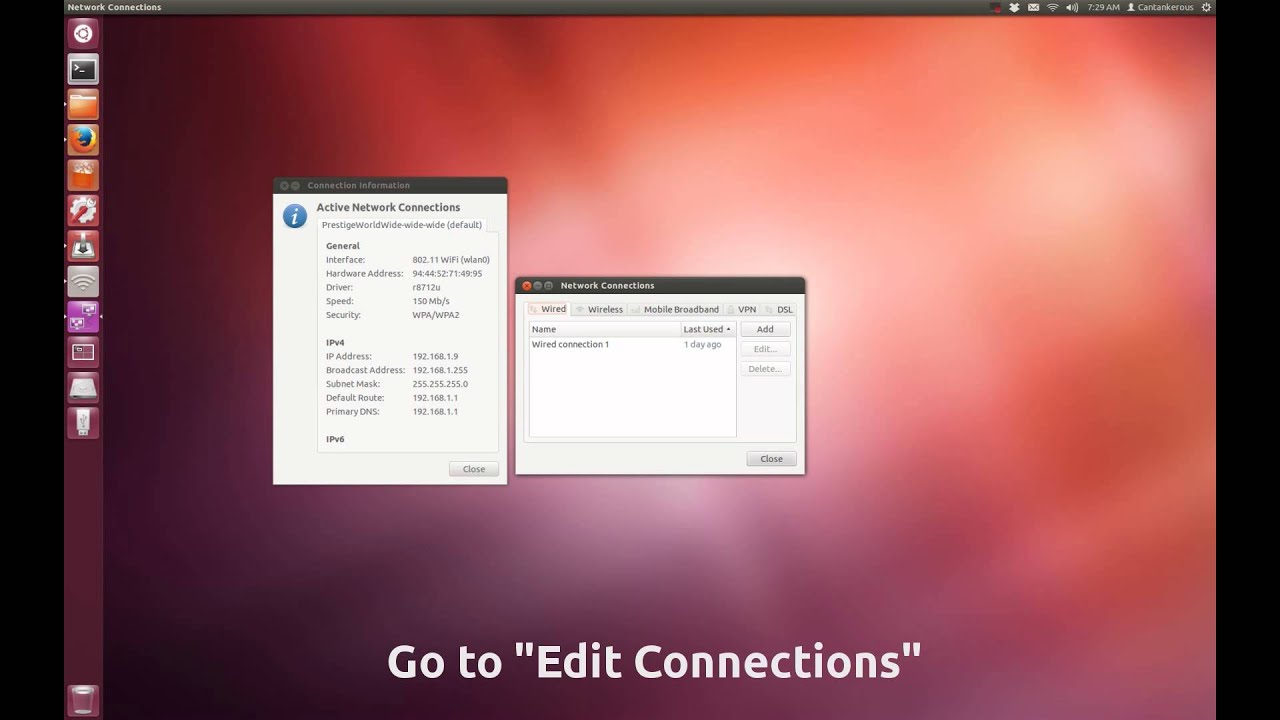
Task: Close Network Connections via red title-bar button
Action: pos(527,286)
